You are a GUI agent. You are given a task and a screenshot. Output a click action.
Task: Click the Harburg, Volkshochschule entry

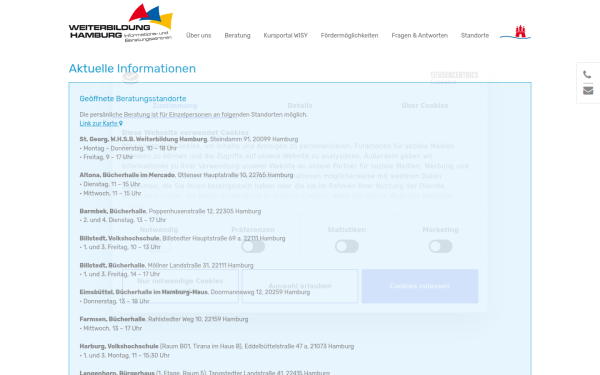pos(217,346)
